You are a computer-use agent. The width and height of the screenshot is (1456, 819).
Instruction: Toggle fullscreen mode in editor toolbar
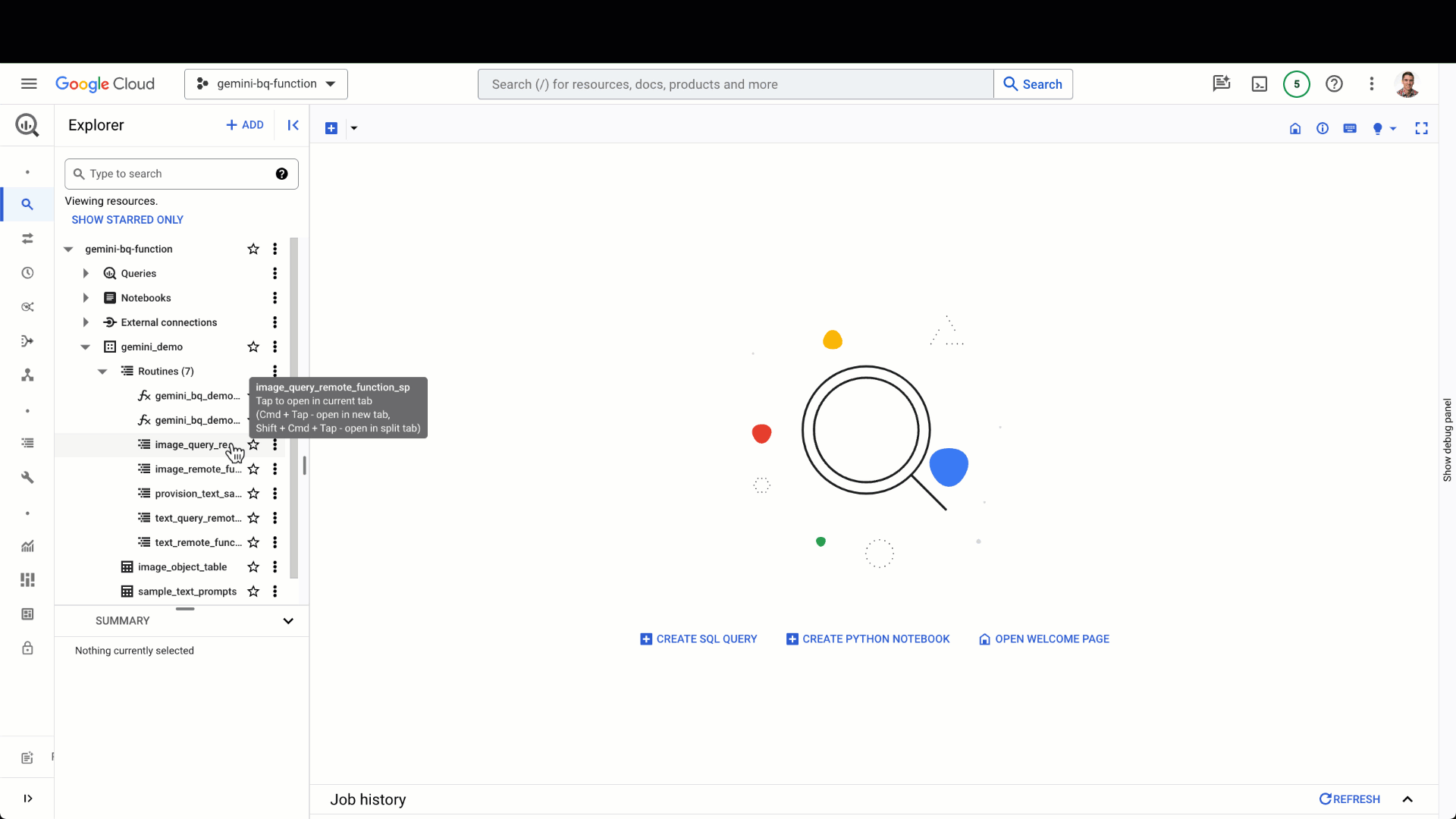(x=1421, y=128)
